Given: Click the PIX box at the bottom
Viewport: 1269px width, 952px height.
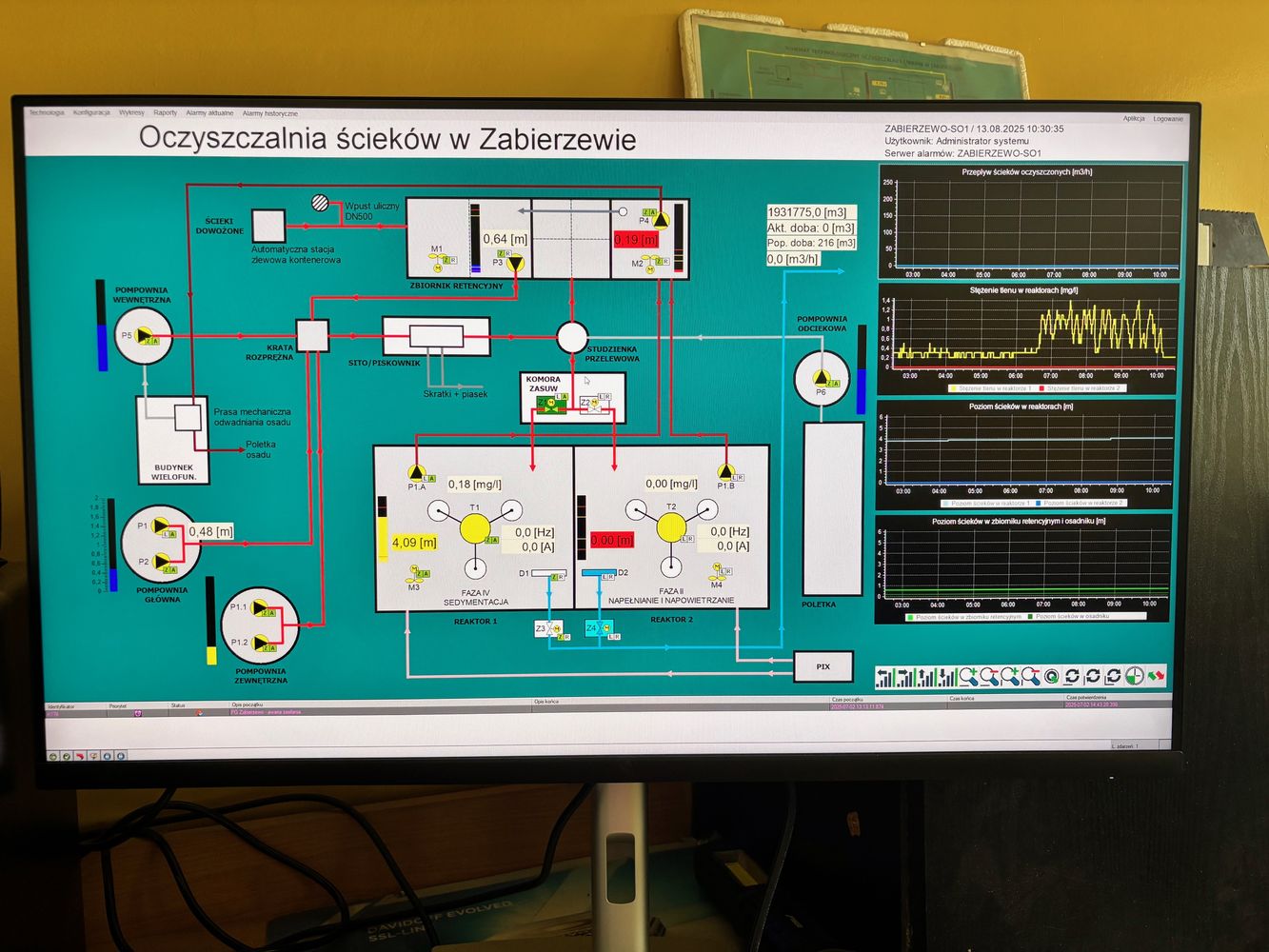Looking at the screenshot, I should pos(823,666).
